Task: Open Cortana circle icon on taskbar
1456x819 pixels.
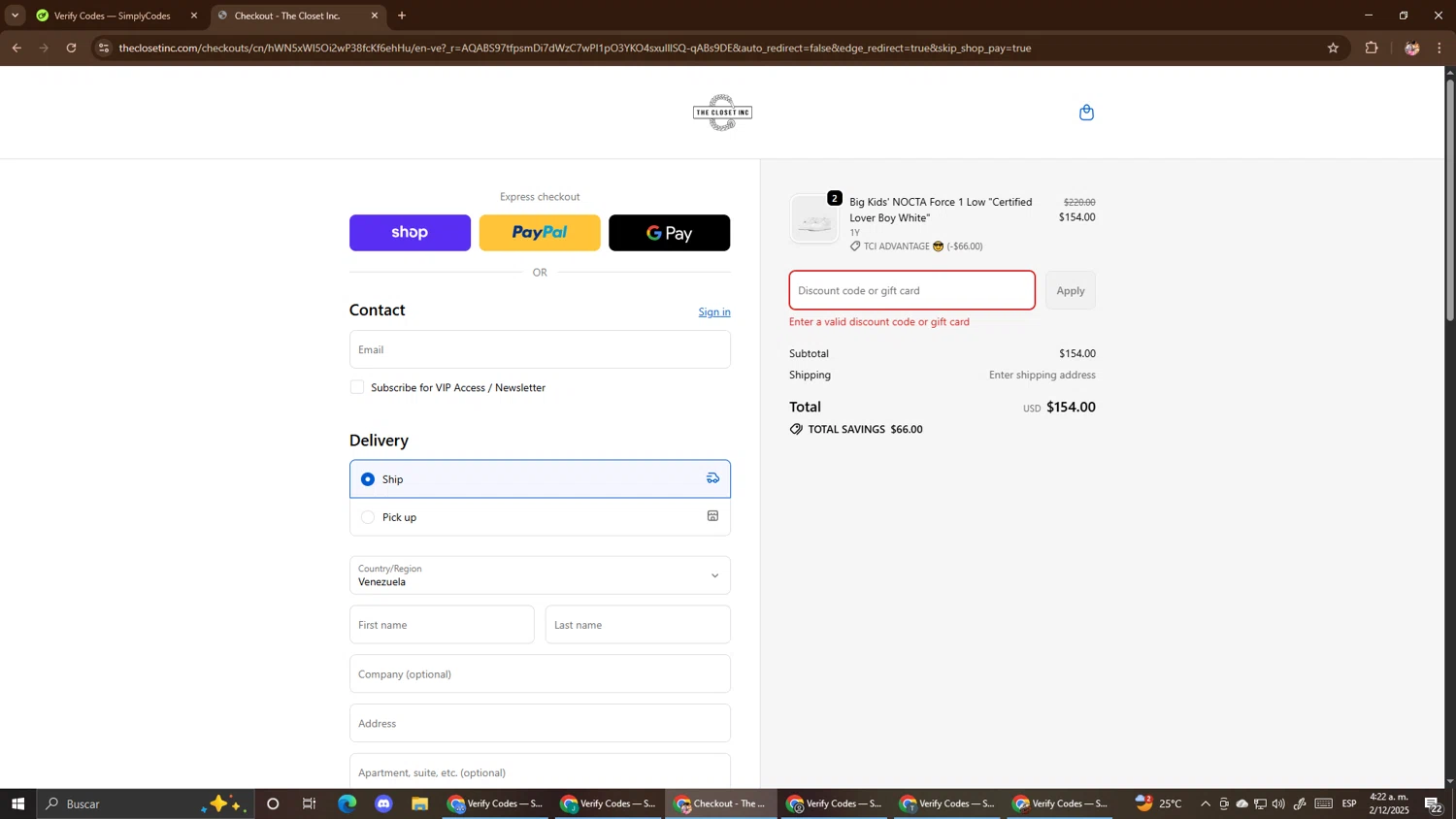Action: pos(273,803)
